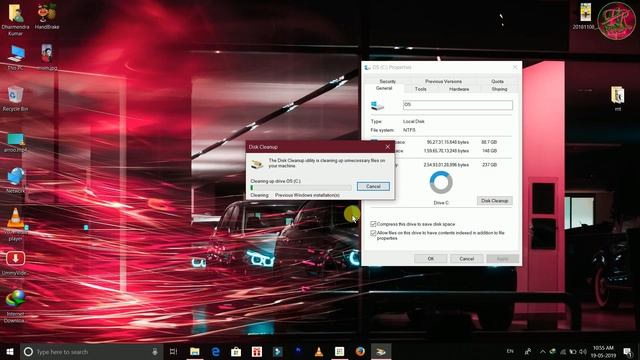Click the NTFS file system value
Viewport: 640px width, 360px height.
click(x=409, y=130)
